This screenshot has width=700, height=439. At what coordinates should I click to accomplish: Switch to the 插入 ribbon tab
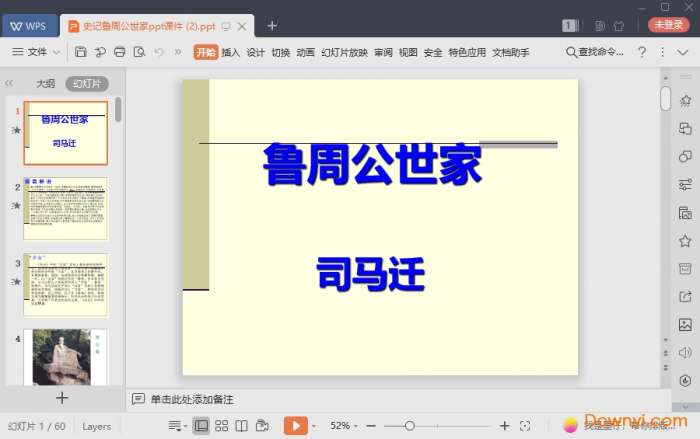click(230, 52)
